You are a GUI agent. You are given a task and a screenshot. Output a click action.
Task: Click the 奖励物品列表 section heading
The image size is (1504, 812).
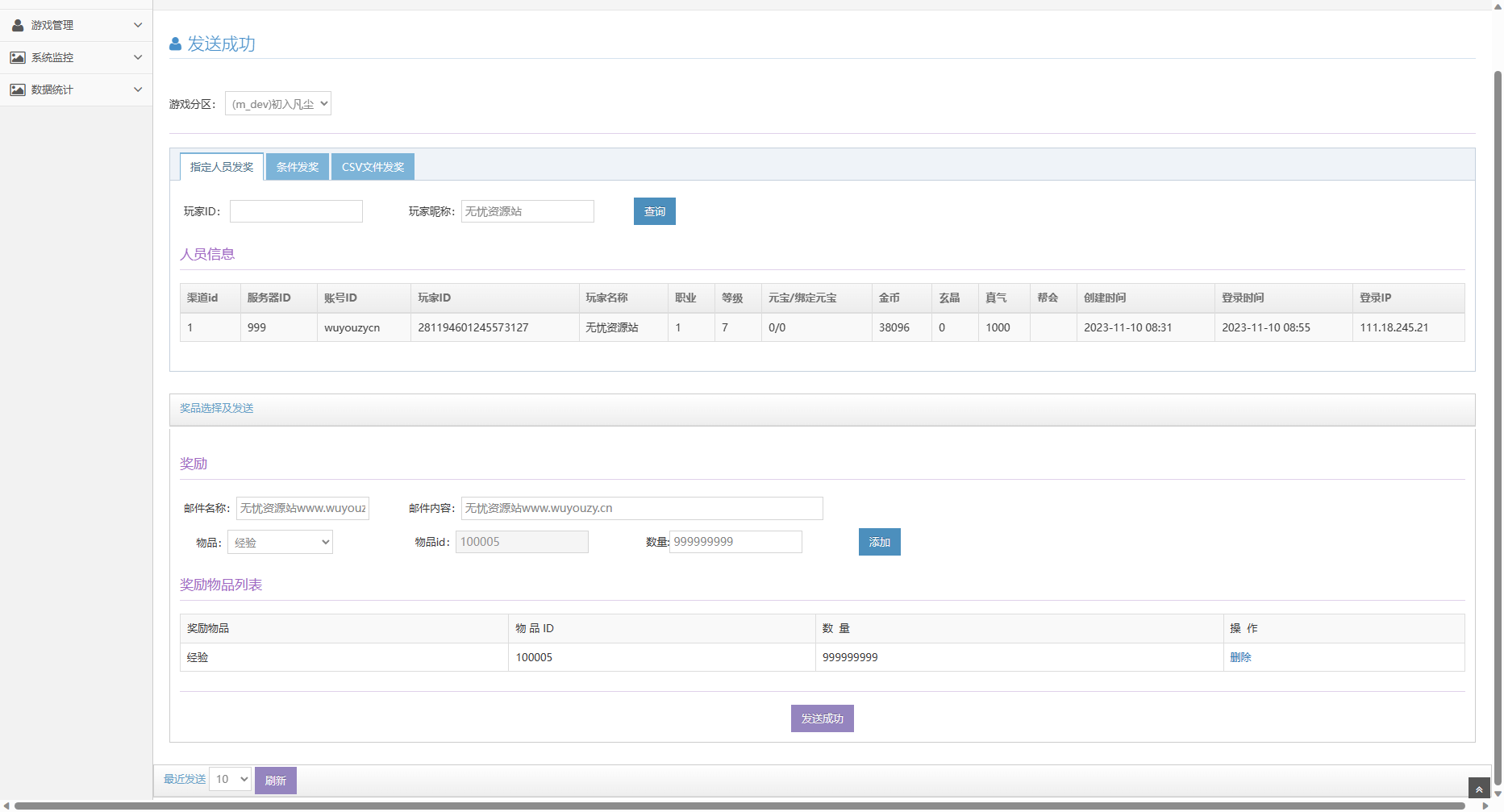[221, 585]
